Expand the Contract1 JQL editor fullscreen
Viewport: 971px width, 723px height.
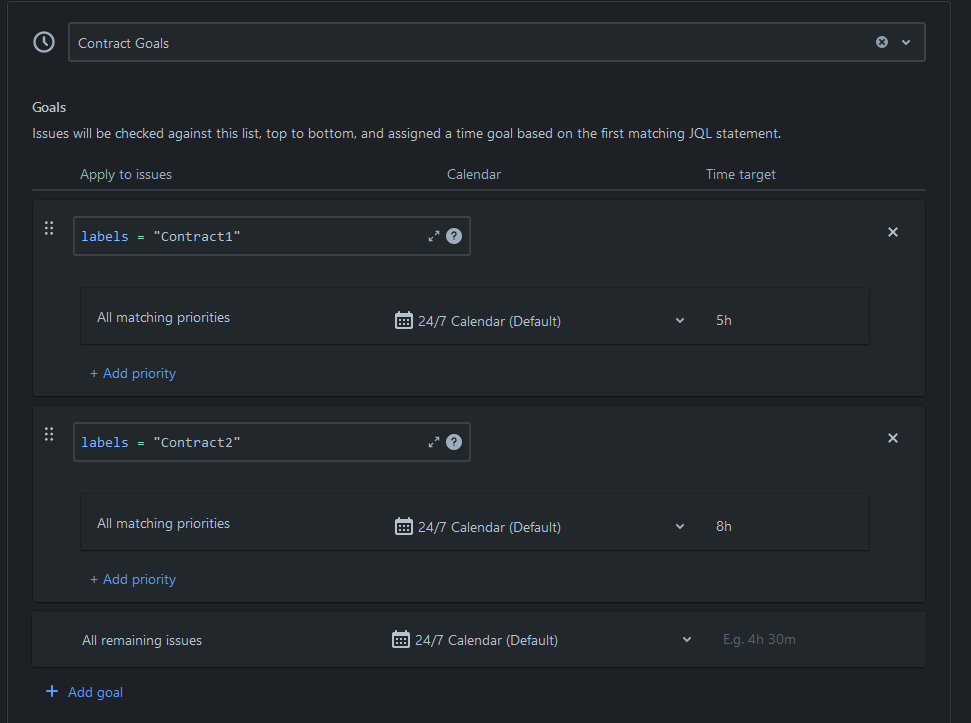433,236
